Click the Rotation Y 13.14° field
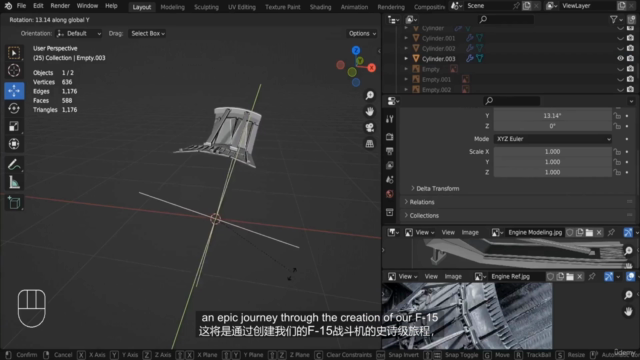640x360 pixels. [553, 116]
